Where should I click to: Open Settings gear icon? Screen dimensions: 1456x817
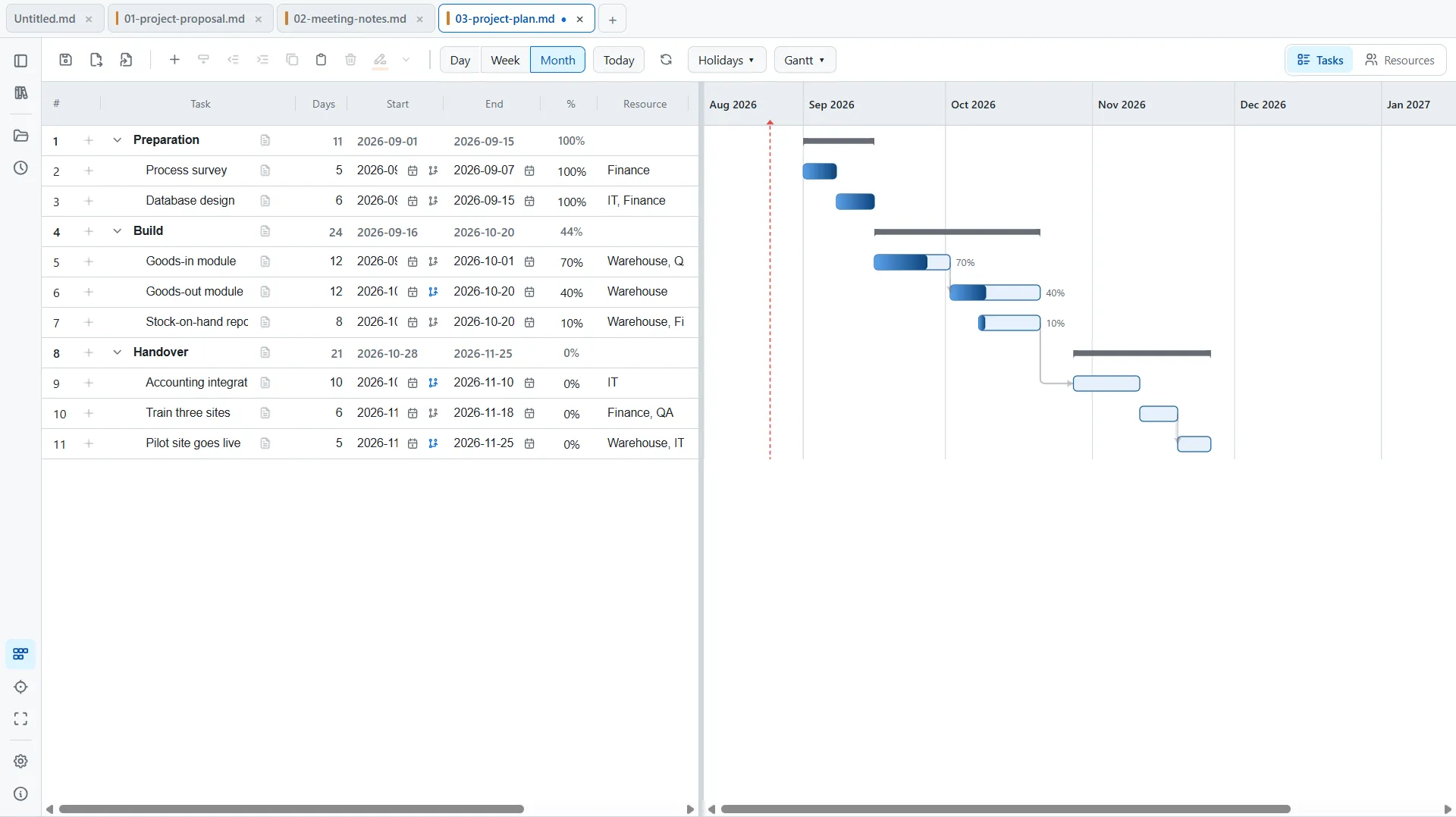point(21,761)
